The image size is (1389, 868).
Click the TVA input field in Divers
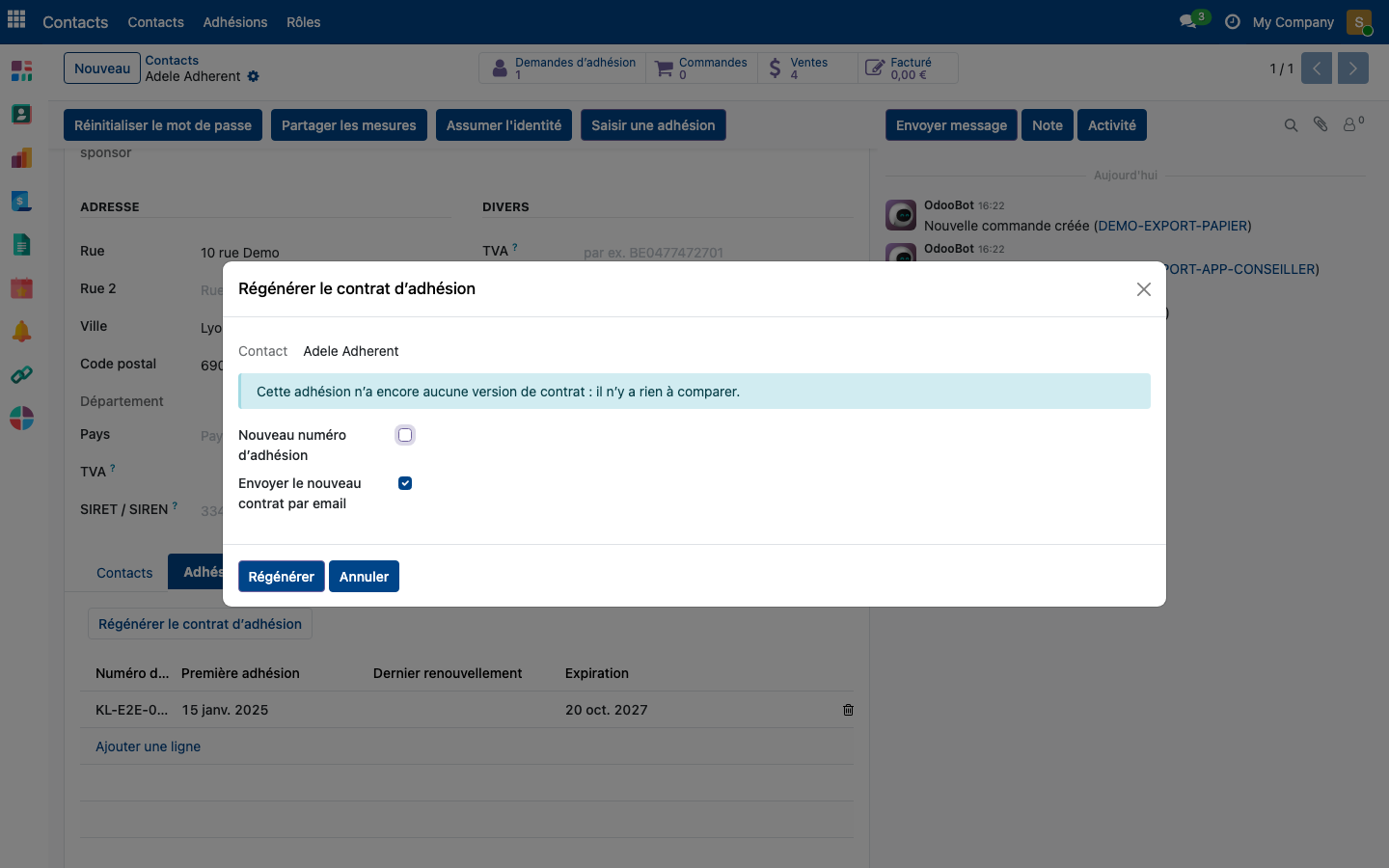click(x=718, y=252)
